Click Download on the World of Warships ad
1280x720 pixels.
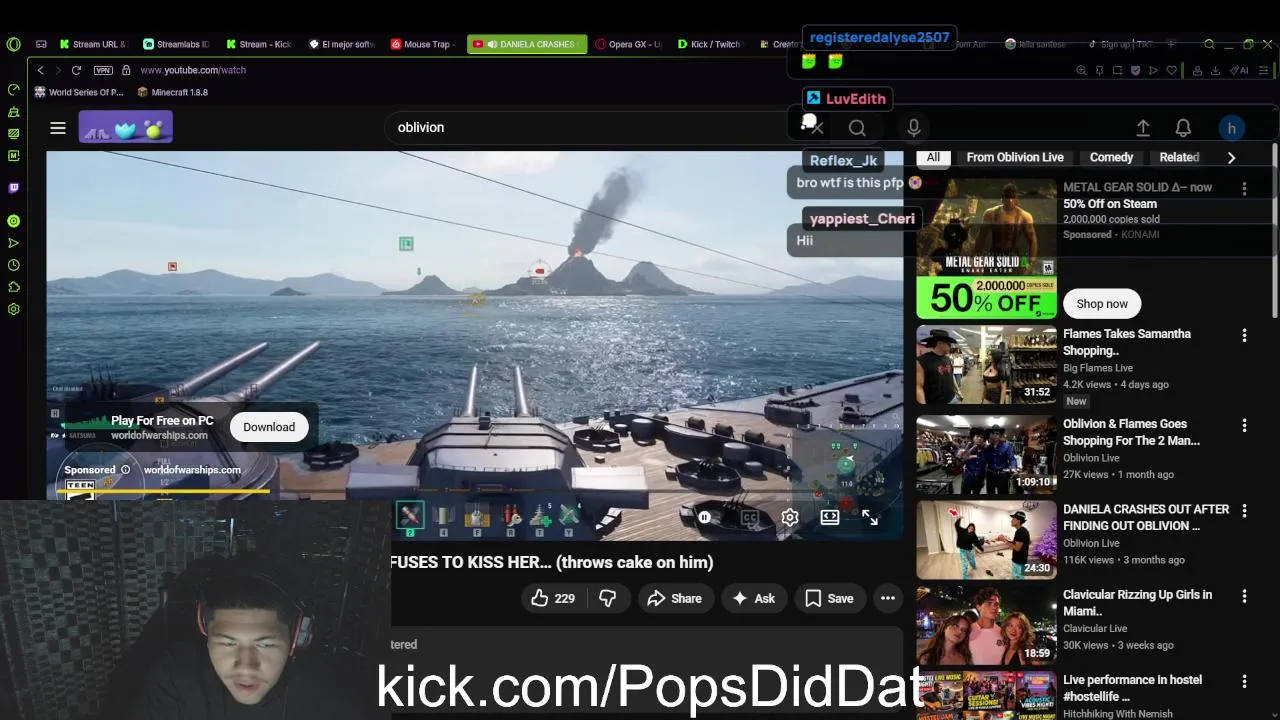(269, 427)
